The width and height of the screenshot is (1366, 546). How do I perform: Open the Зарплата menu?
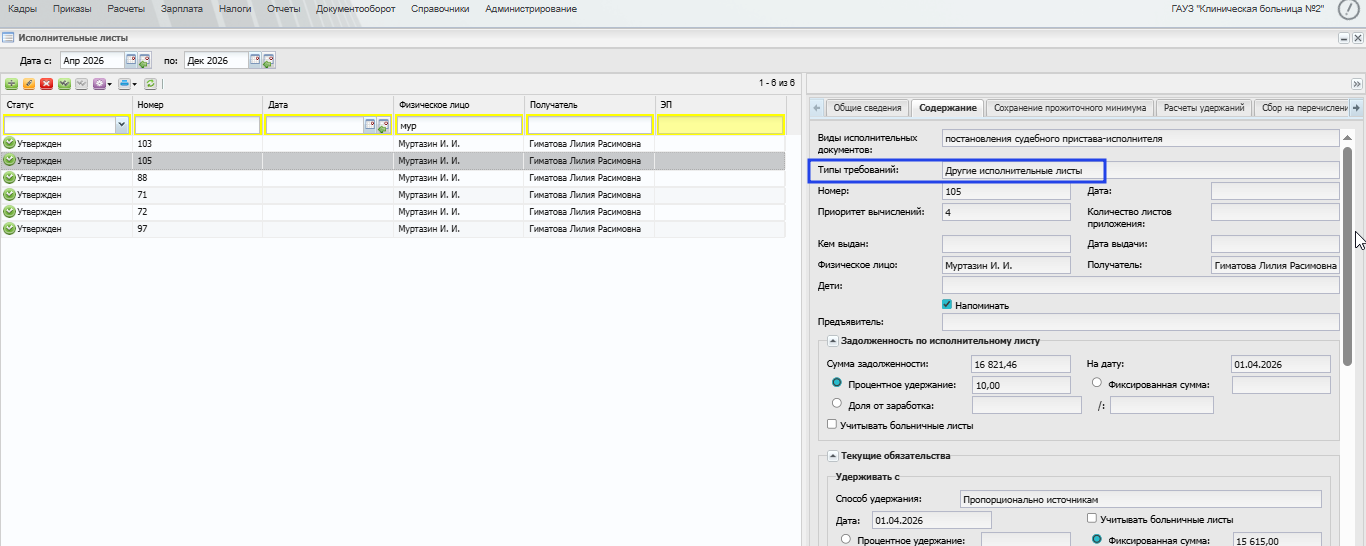coord(182,9)
